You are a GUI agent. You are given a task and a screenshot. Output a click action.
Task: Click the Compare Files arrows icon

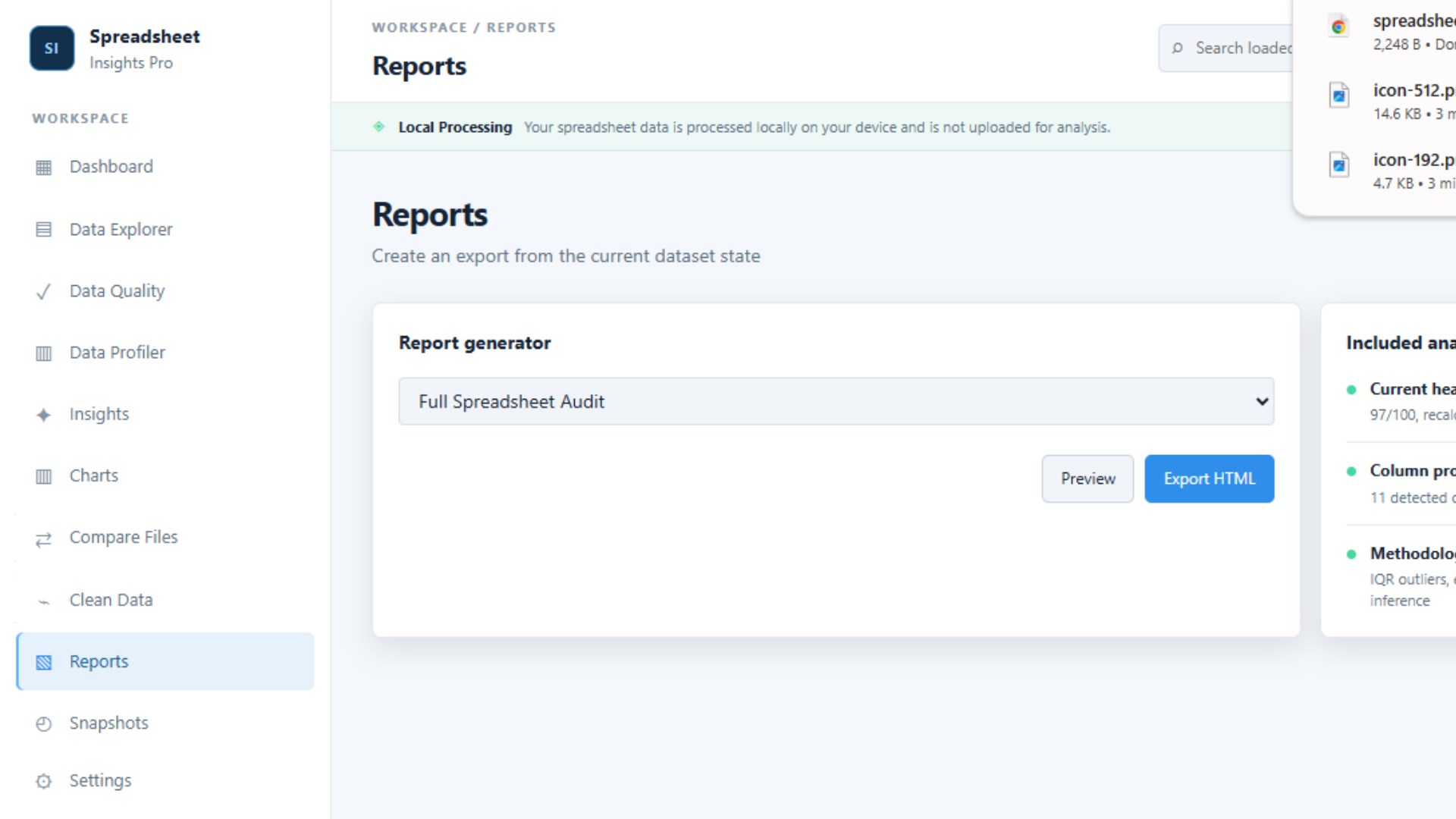[x=44, y=539]
